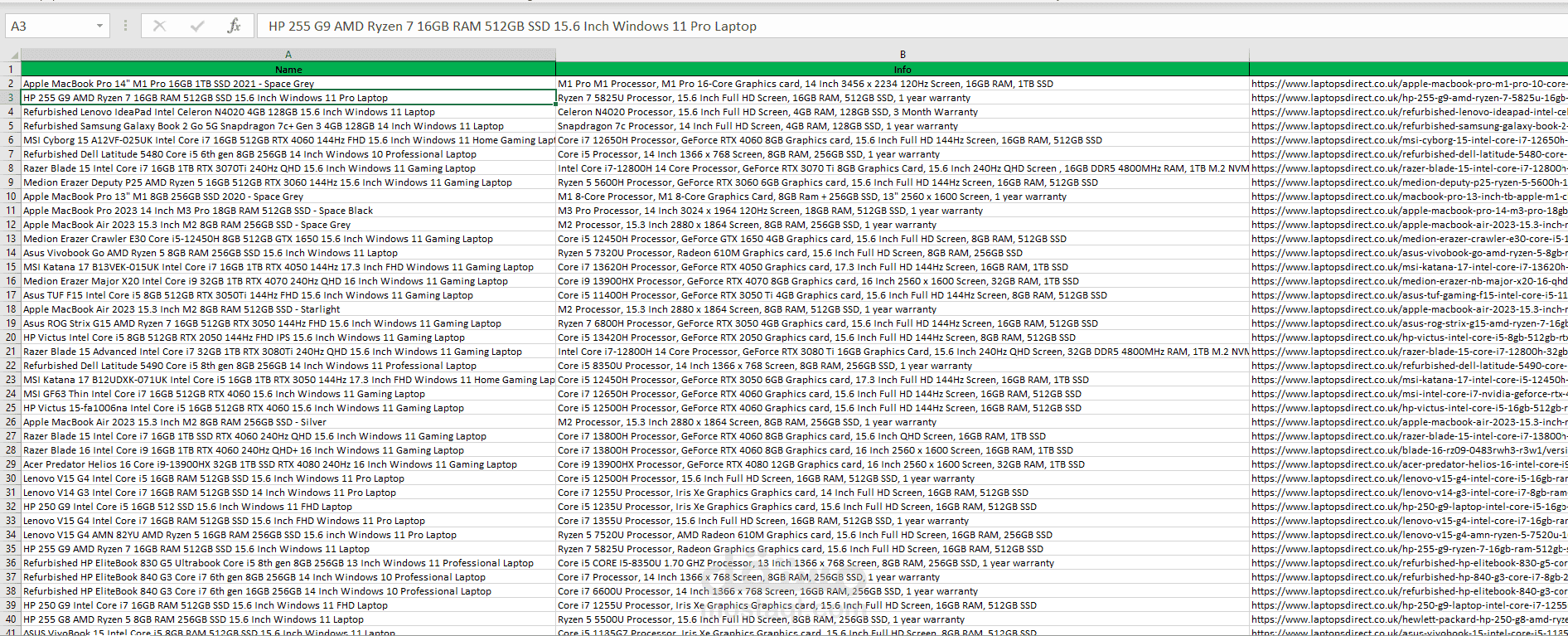Select the M3 Pro Processor info cell
The image size is (1568, 636).
(903, 211)
